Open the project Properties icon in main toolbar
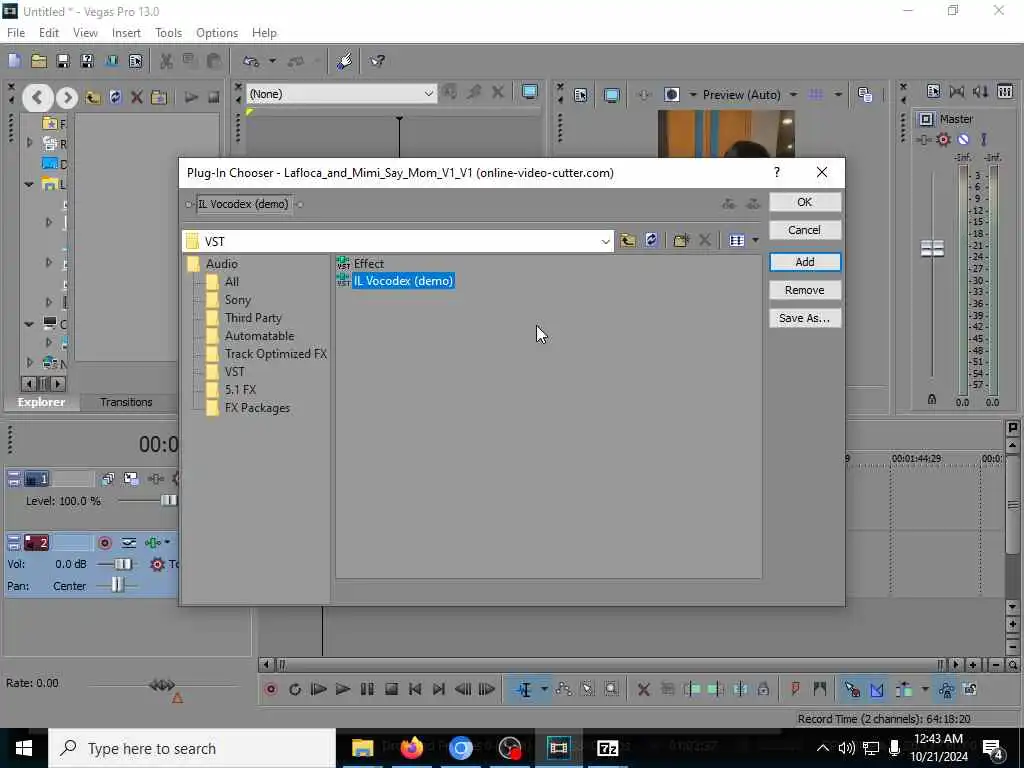The image size is (1024, 768). coord(136,61)
